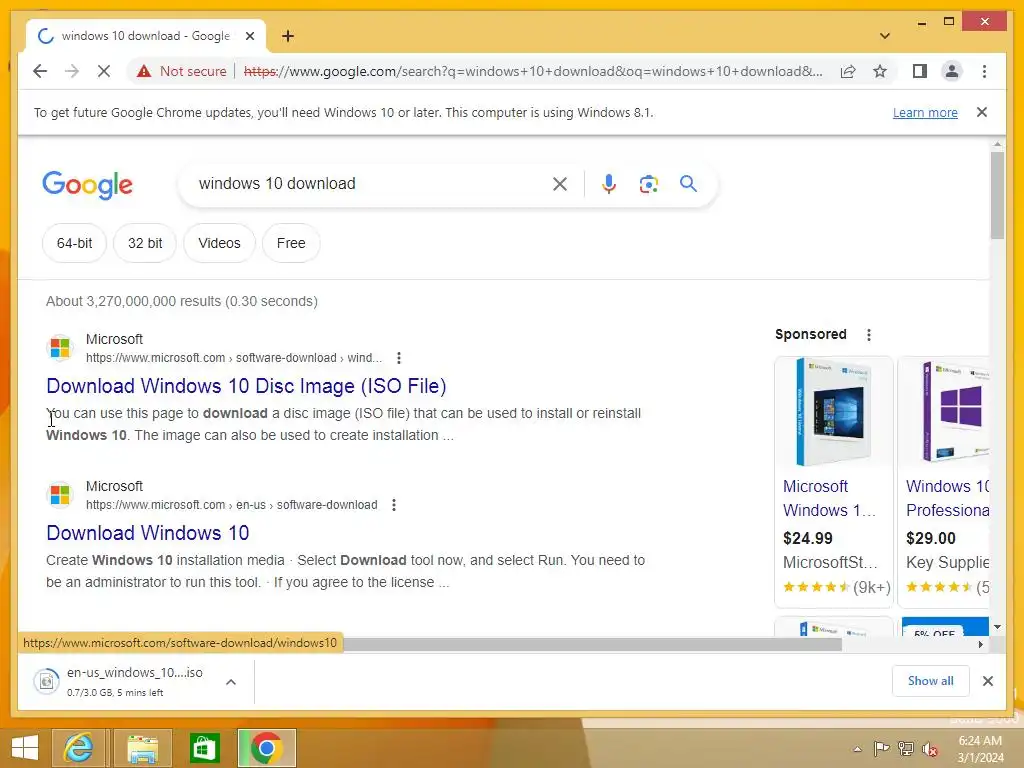Go back using the browser back arrow
Viewport: 1024px width, 768px height.
tap(40, 71)
